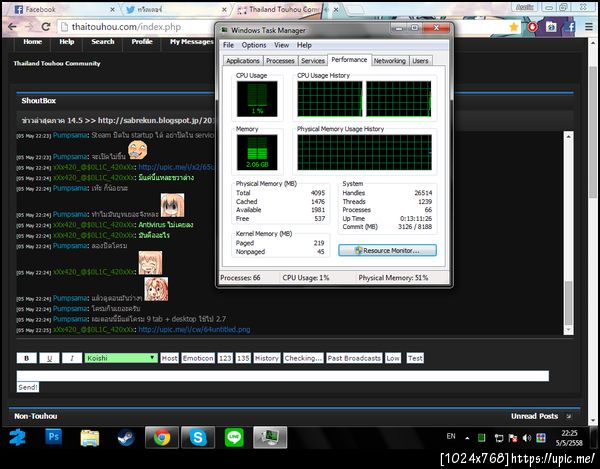The image size is (600, 469).
Task: Open LINE app in taskbar
Action: coord(234,437)
